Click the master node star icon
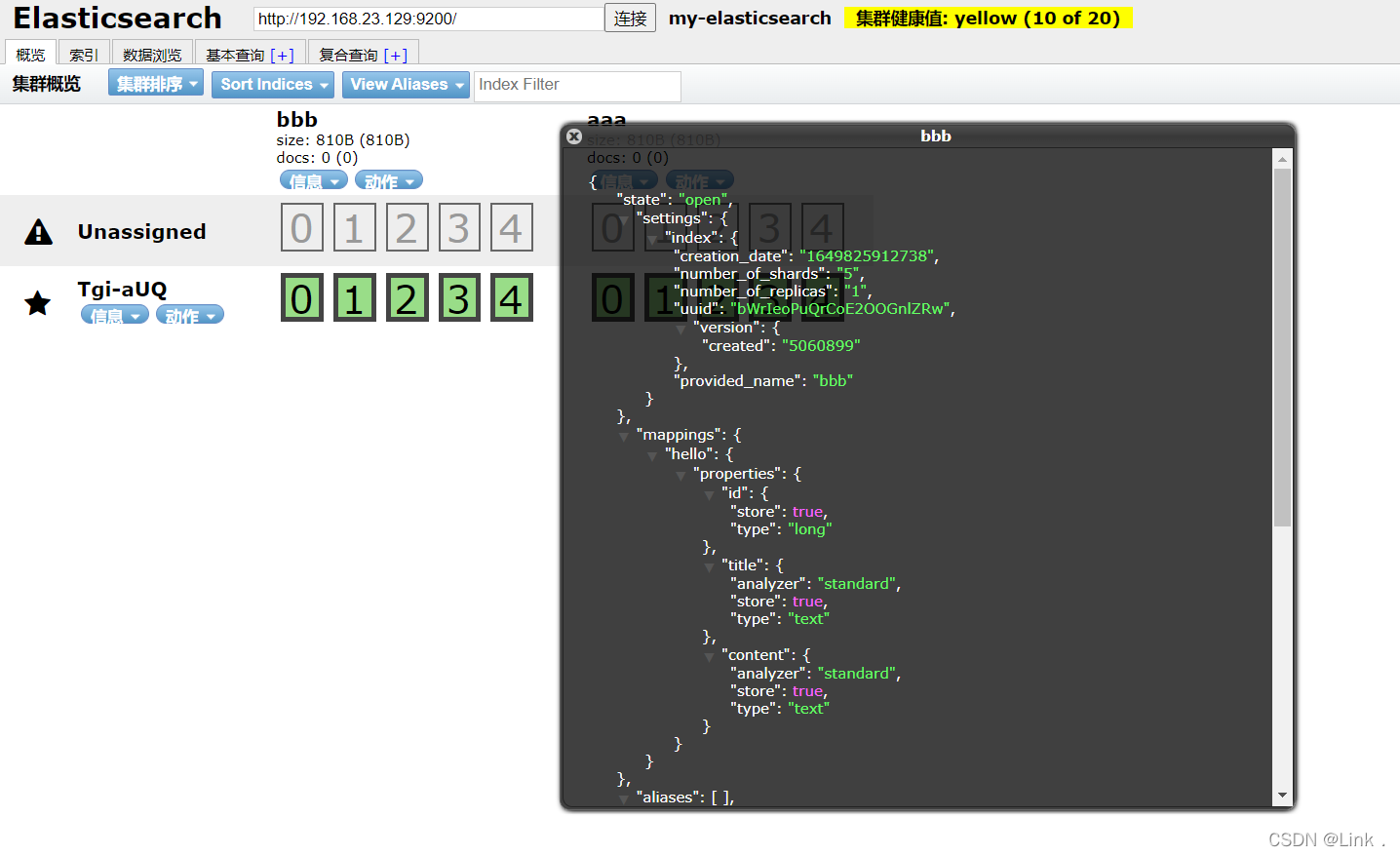Viewport: 1400px width, 856px height. [x=38, y=303]
